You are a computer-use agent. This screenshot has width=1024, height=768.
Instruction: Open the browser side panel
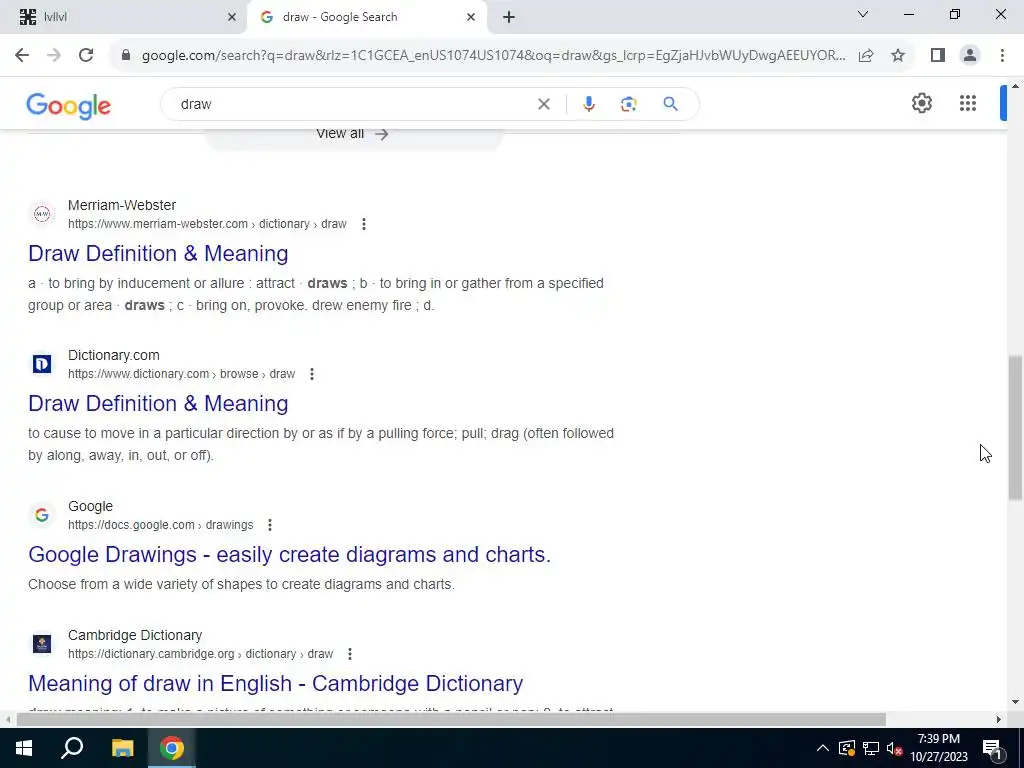pos(938,55)
